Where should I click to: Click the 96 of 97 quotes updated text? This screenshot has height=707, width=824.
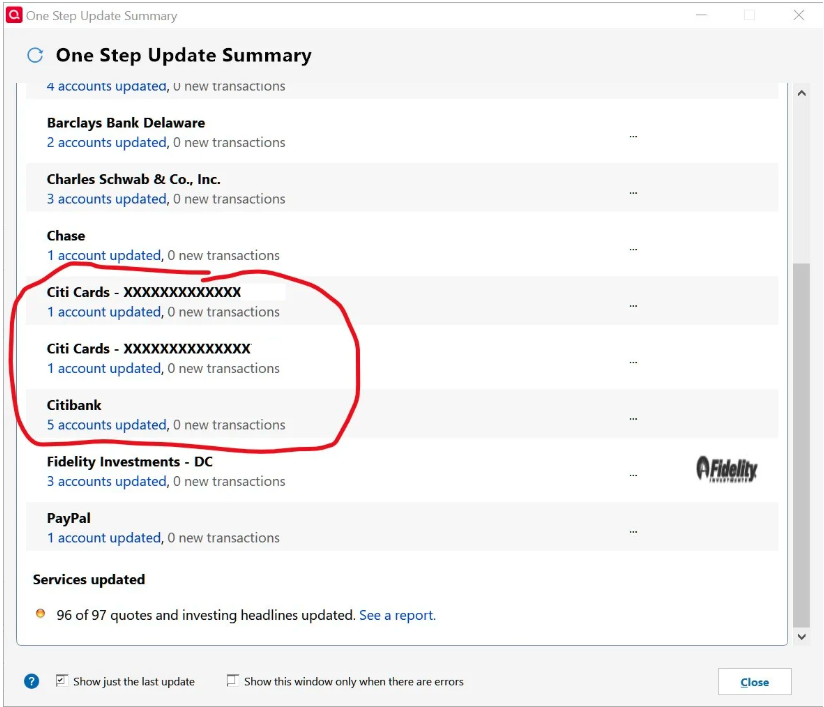(206, 615)
